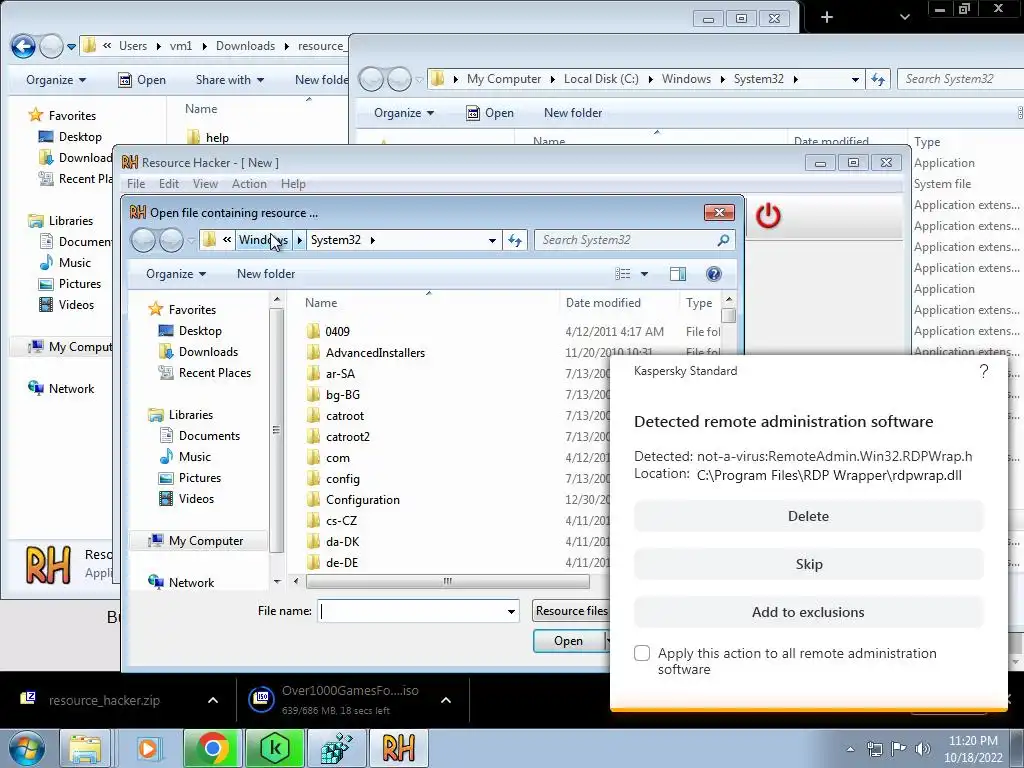
Task: Click New folder in System32 Explorer window
Action: coord(573,113)
